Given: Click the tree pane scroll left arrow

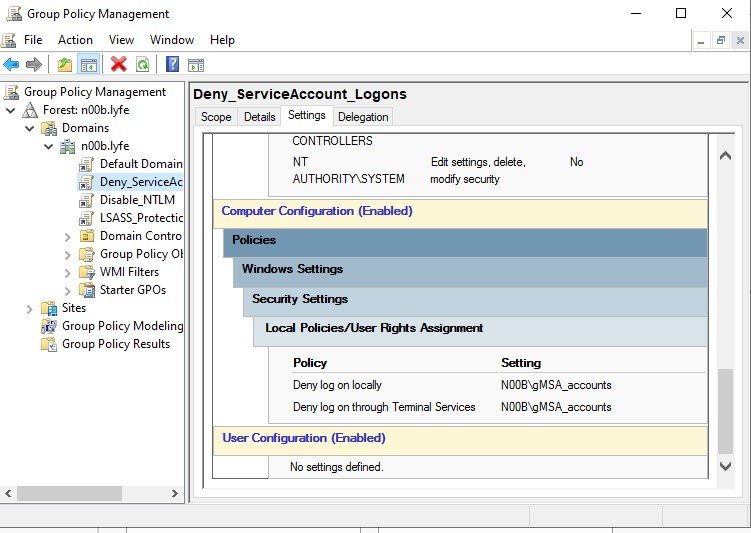Looking at the screenshot, I should tap(8, 493).
